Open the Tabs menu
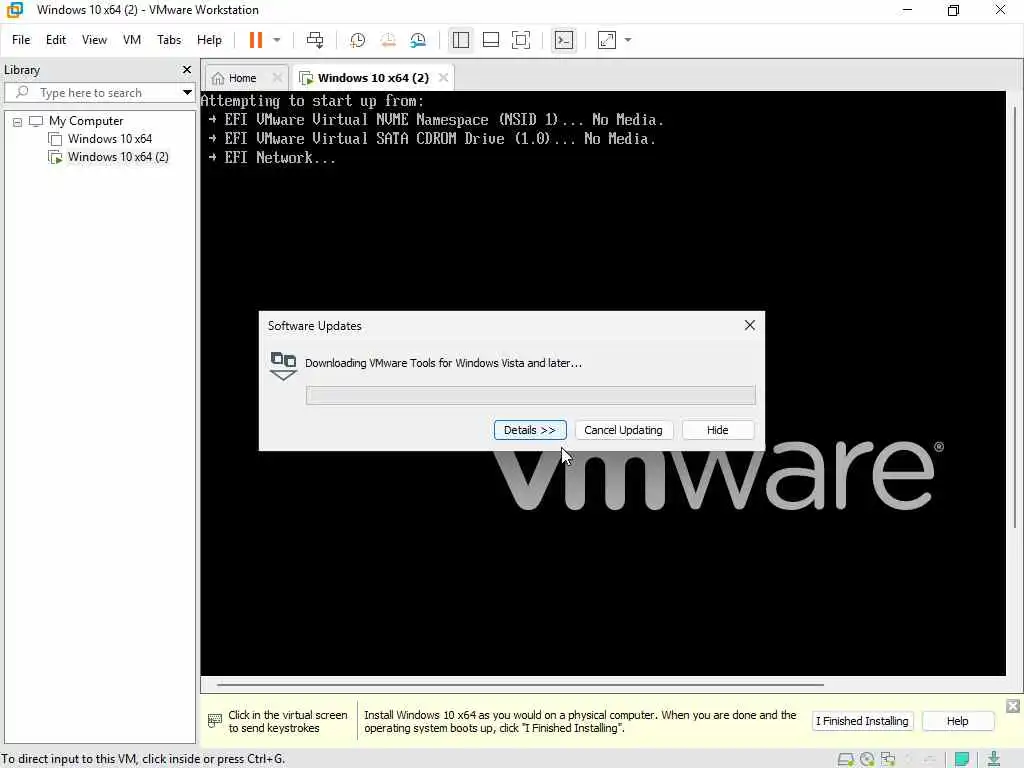The height and width of the screenshot is (768, 1024). pyautogui.click(x=169, y=40)
